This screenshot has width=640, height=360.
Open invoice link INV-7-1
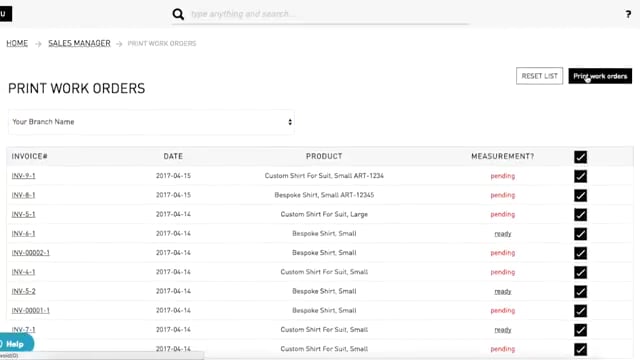click(23, 329)
